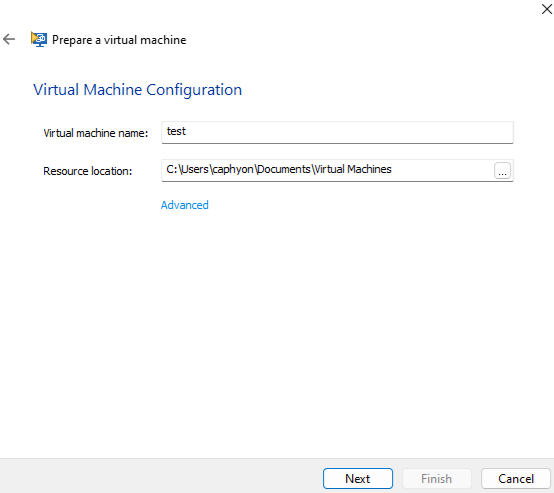Click the word 'test' in name field
Screen dimensions: 554x493
(176, 131)
